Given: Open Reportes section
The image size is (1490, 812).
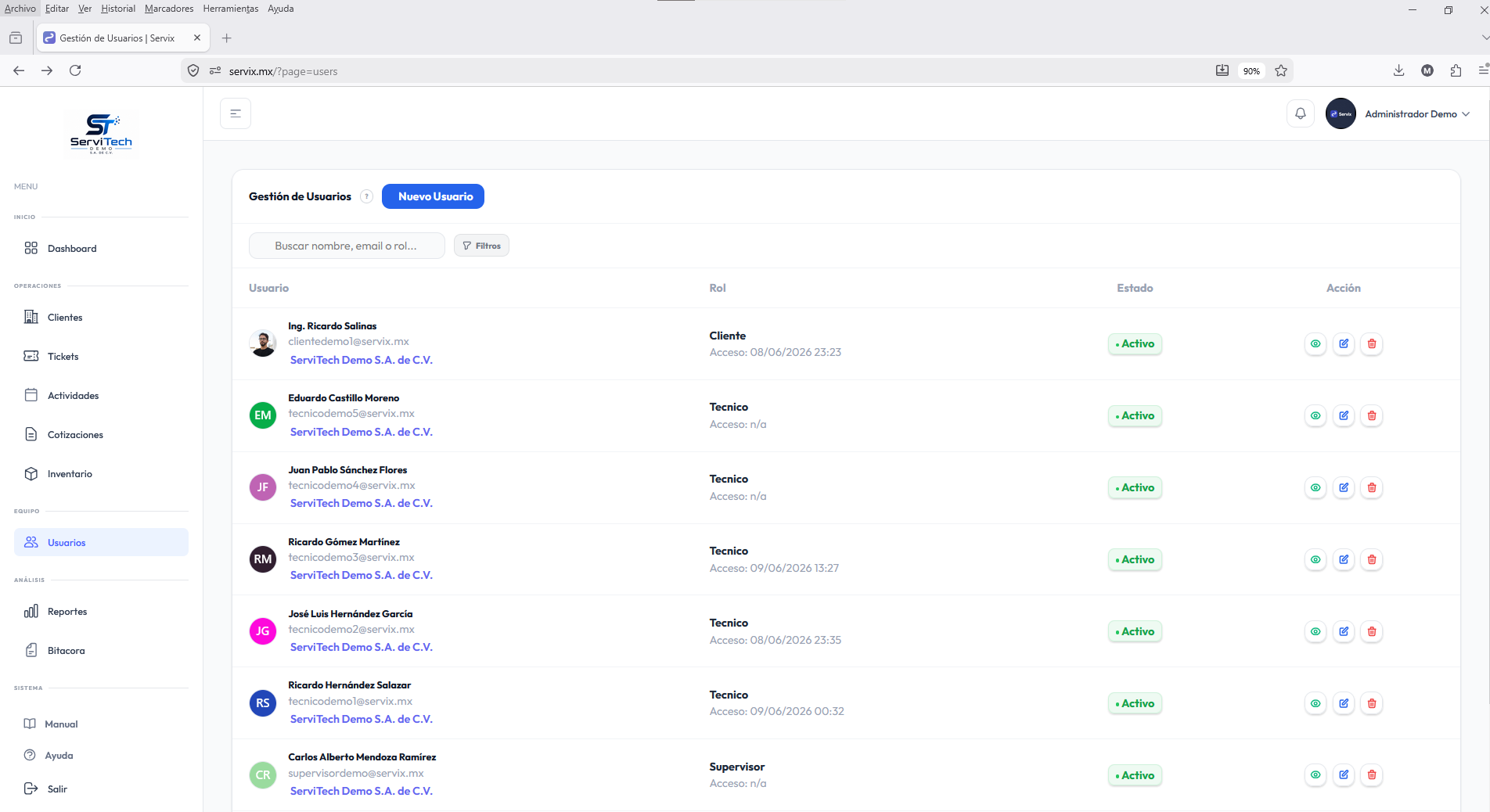Looking at the screenshot, I should tap(101, 611).
